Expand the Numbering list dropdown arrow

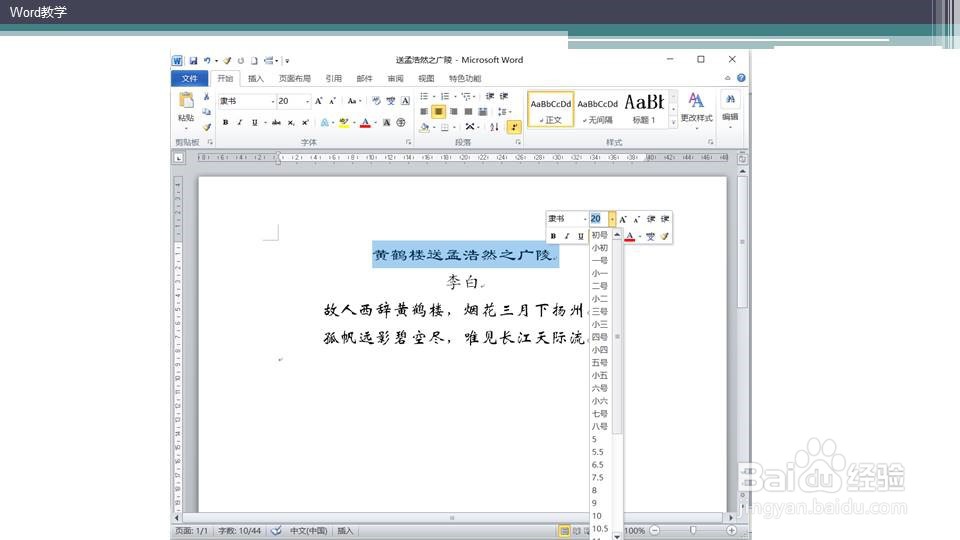tap(455, 97)
